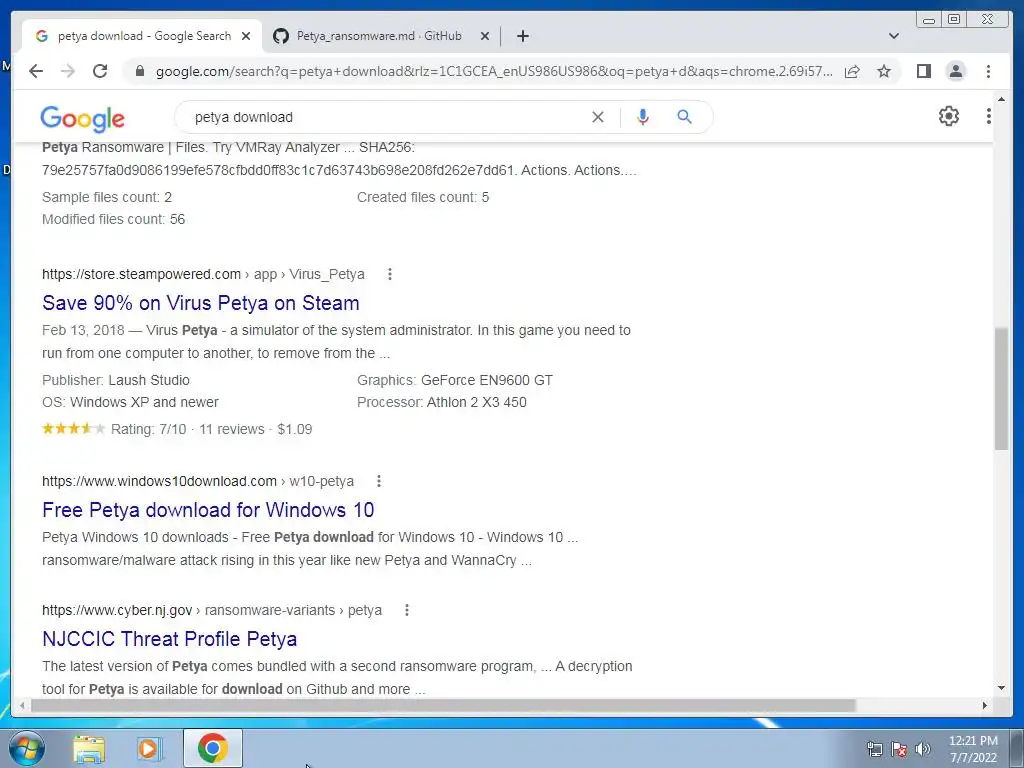Click the www.cyber.nj.gov URL breadcrumb

point(212,610)
